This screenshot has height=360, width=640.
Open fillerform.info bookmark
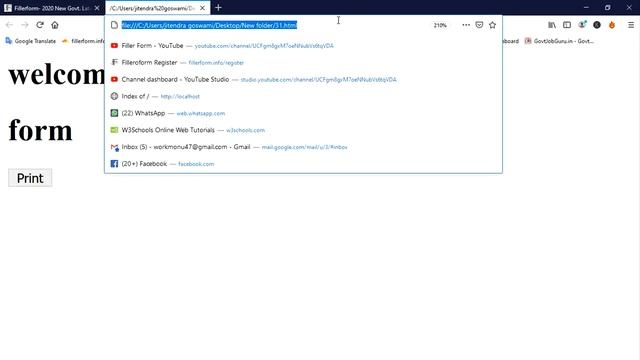(x=83, y=41)
